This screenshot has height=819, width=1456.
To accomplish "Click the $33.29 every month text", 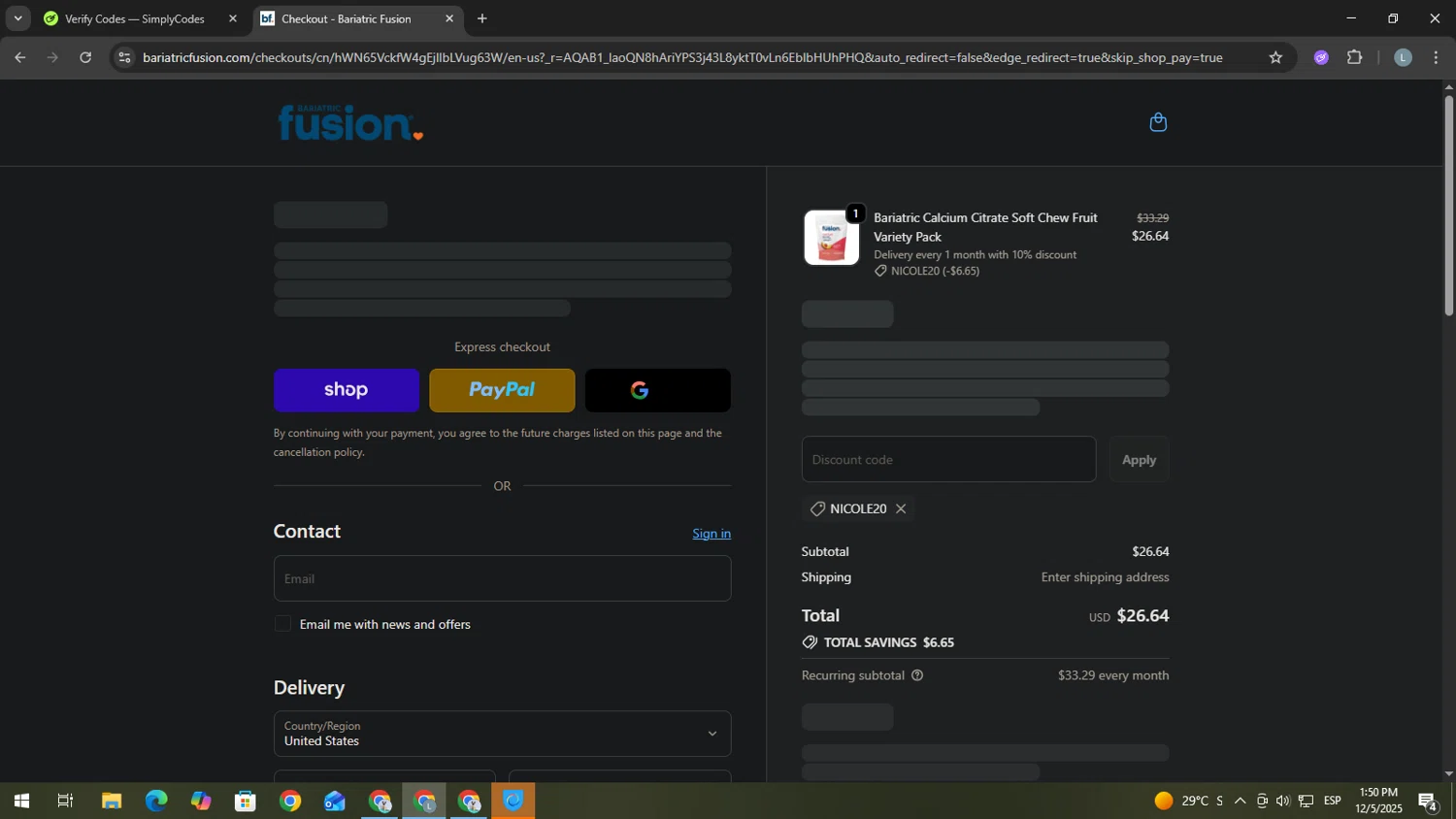I will (1113, 675).
